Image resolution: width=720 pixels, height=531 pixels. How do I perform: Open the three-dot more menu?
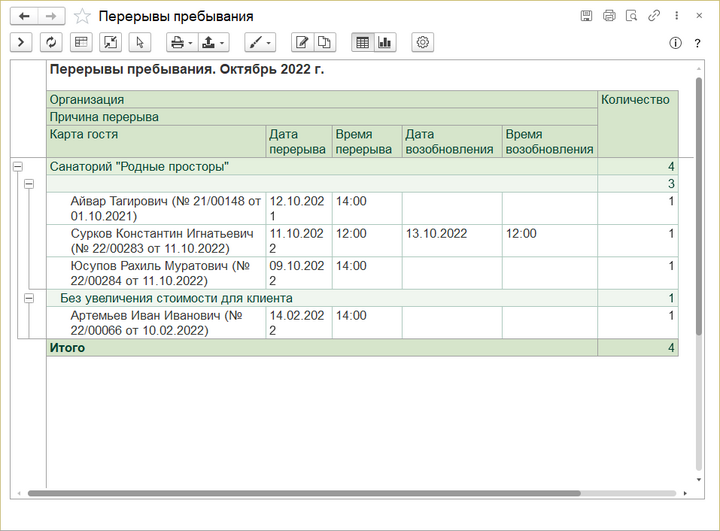(x=676, y=16)
